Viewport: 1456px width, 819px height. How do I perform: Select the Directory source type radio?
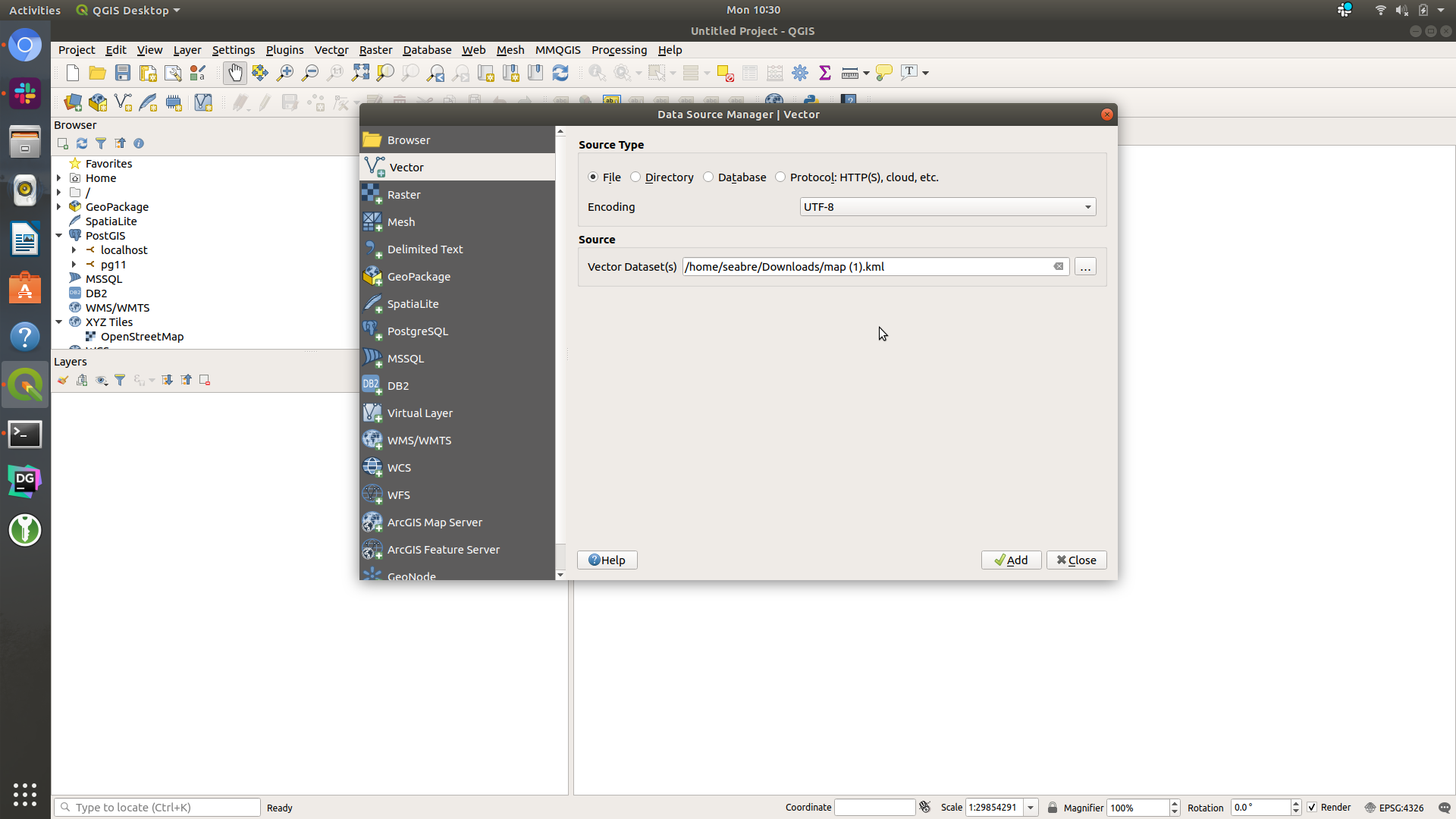point(636,177)
